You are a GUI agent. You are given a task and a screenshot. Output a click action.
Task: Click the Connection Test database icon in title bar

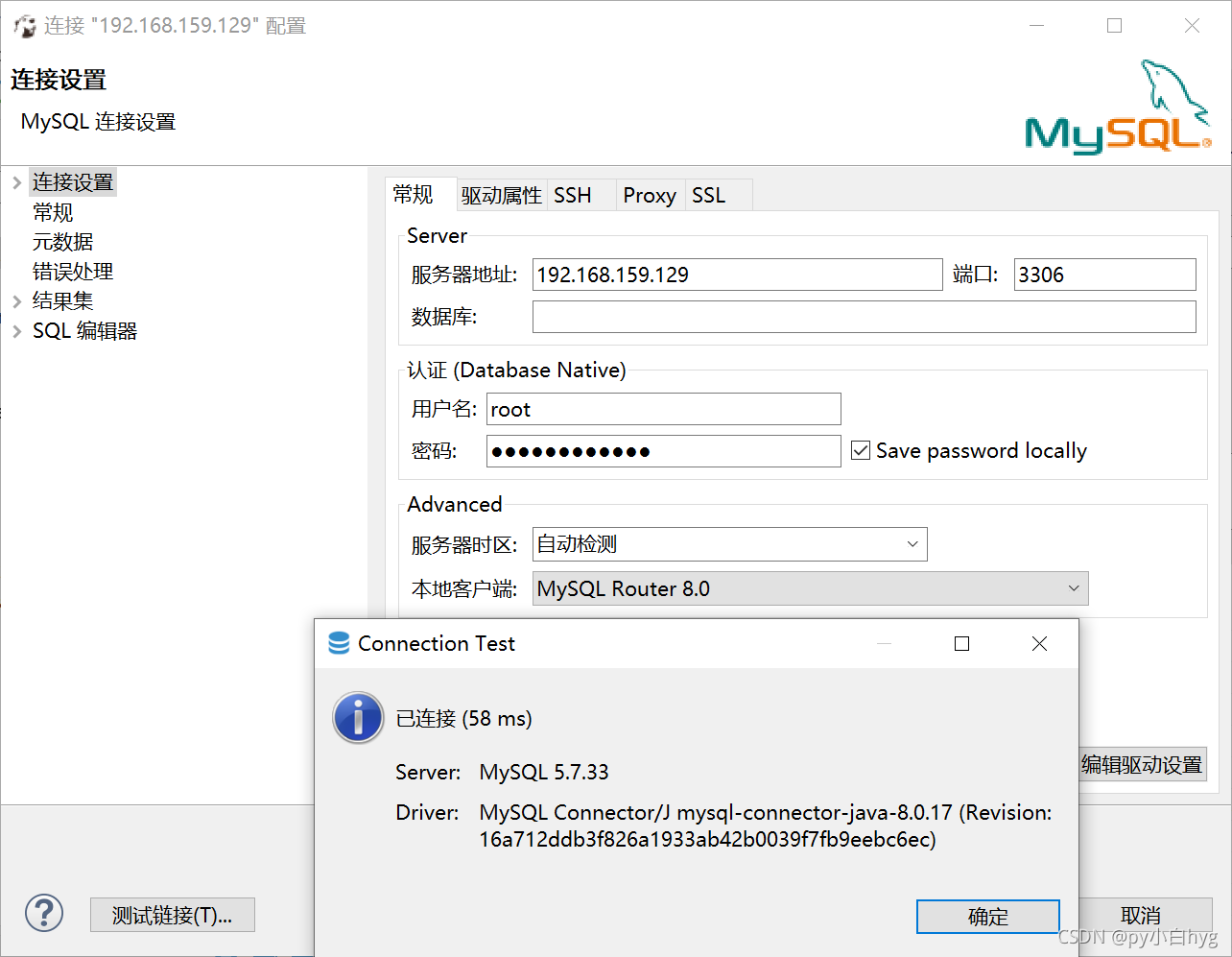(339, 643)
